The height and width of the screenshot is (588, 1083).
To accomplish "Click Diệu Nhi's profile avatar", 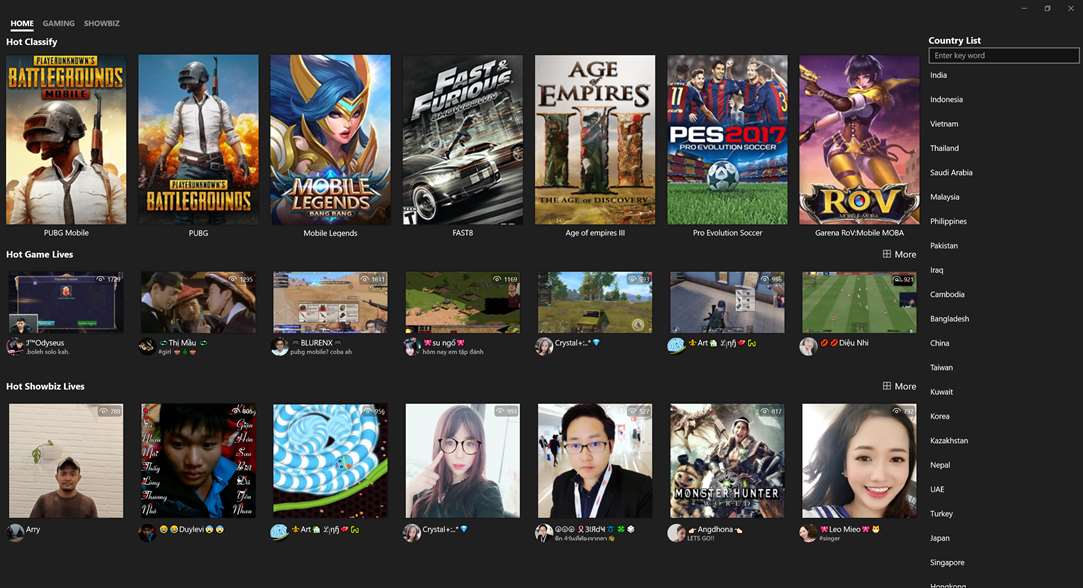I will coord(808,346).
